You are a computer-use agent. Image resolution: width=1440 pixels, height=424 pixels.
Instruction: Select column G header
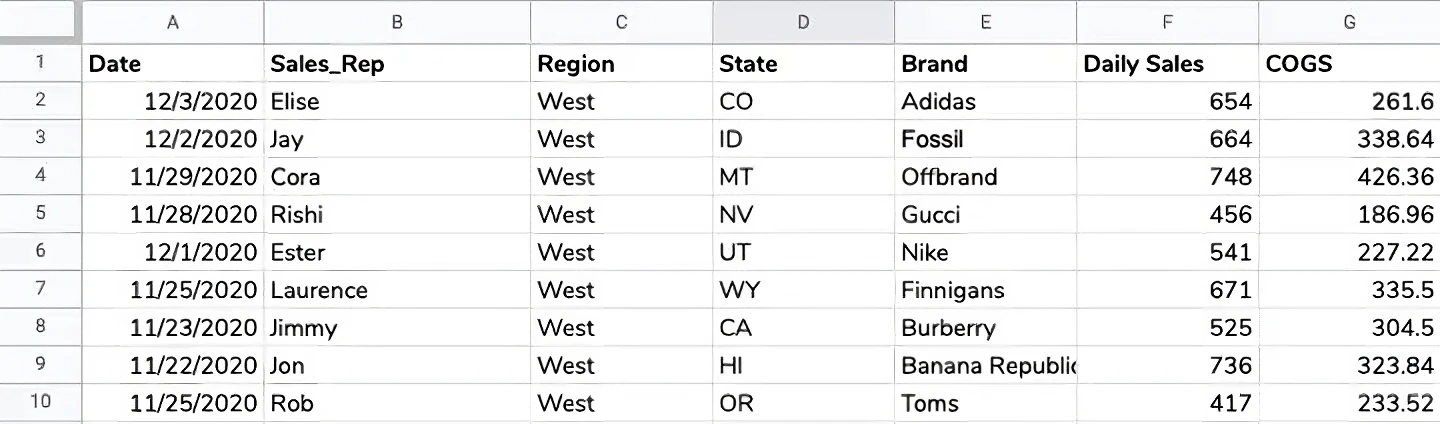coord(1349,22)
